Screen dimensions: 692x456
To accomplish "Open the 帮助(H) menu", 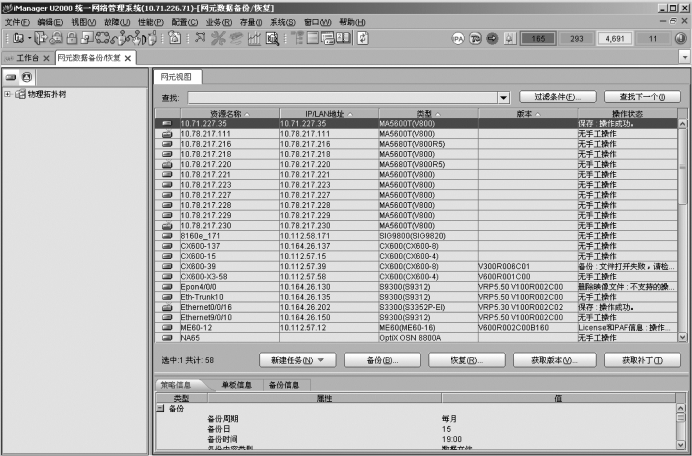I will [x=352, y=22].
